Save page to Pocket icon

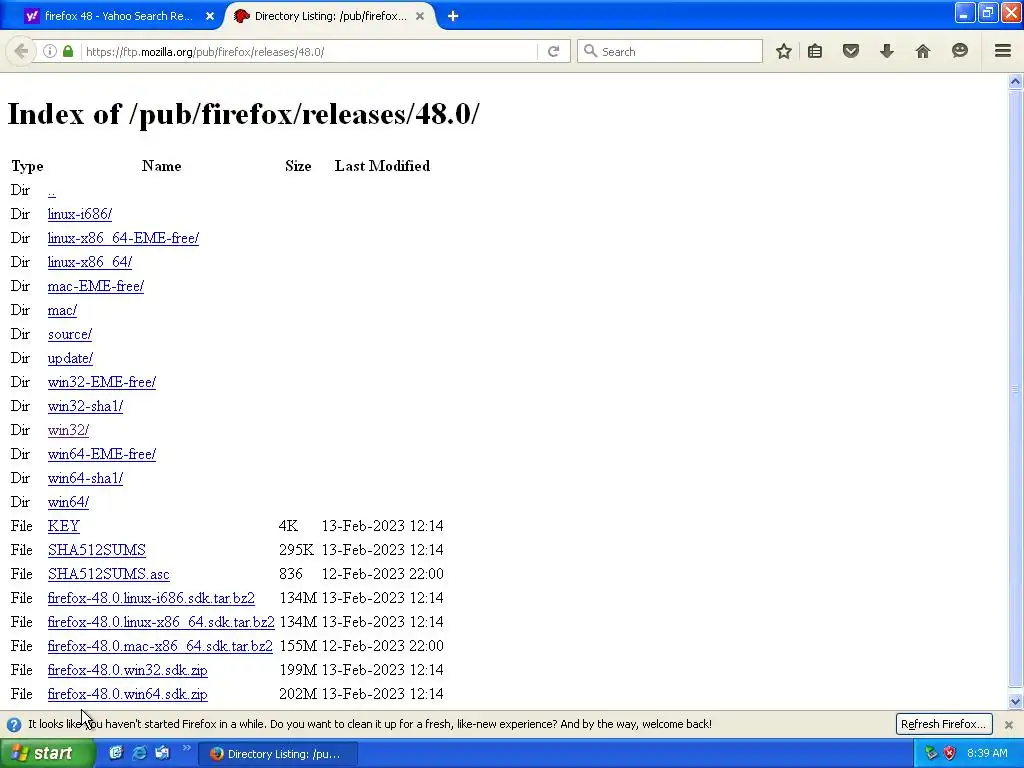850,51
